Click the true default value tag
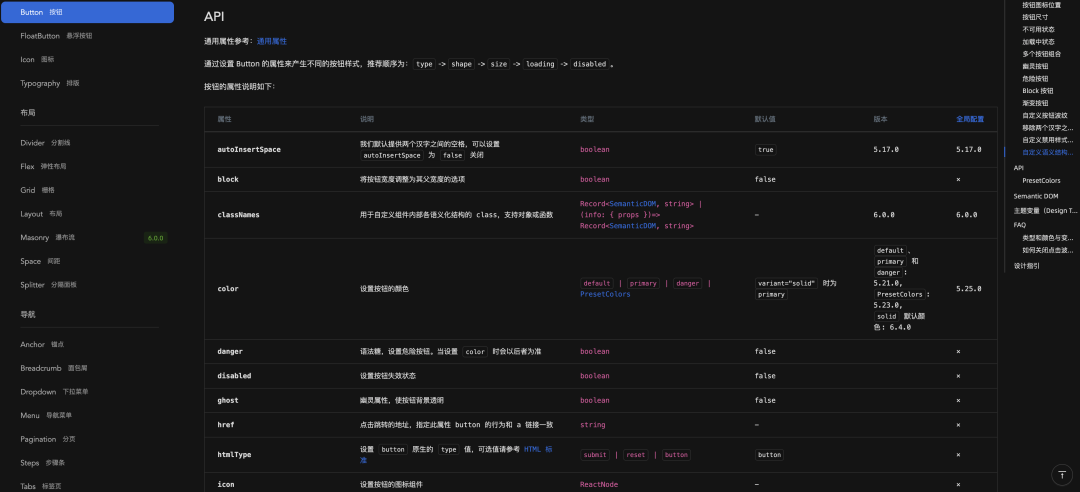Image resolution: width=1080 pixels, height=492 pixels. (x=765, y=150)
